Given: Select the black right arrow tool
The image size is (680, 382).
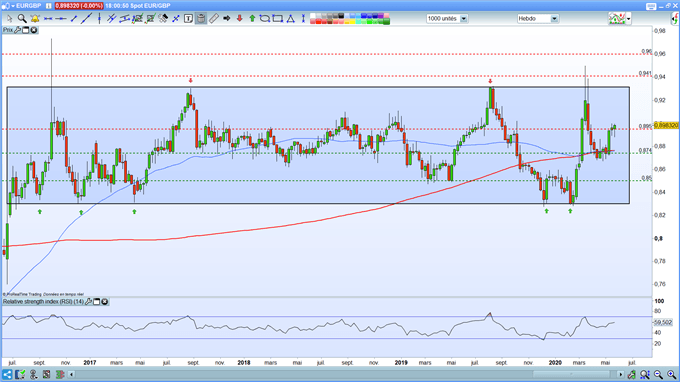Looking at the screenshot, I should tap(226, 19).
